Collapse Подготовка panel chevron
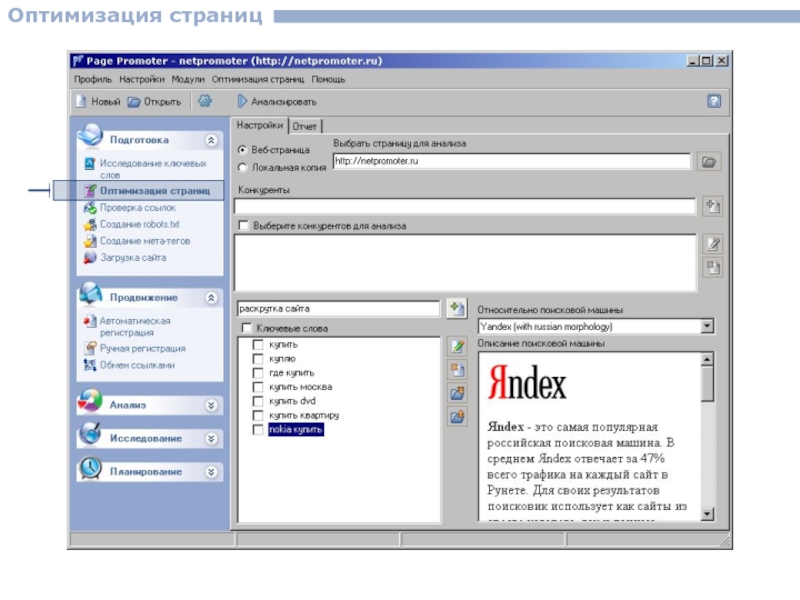This screenshot has height=600, width=800. tap(211, 140)
